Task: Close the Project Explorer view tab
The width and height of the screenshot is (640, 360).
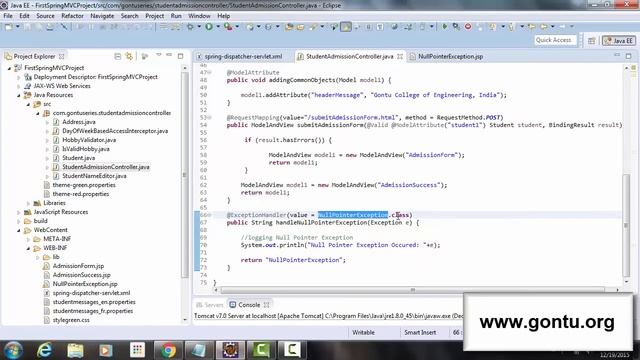Action: 62,56
